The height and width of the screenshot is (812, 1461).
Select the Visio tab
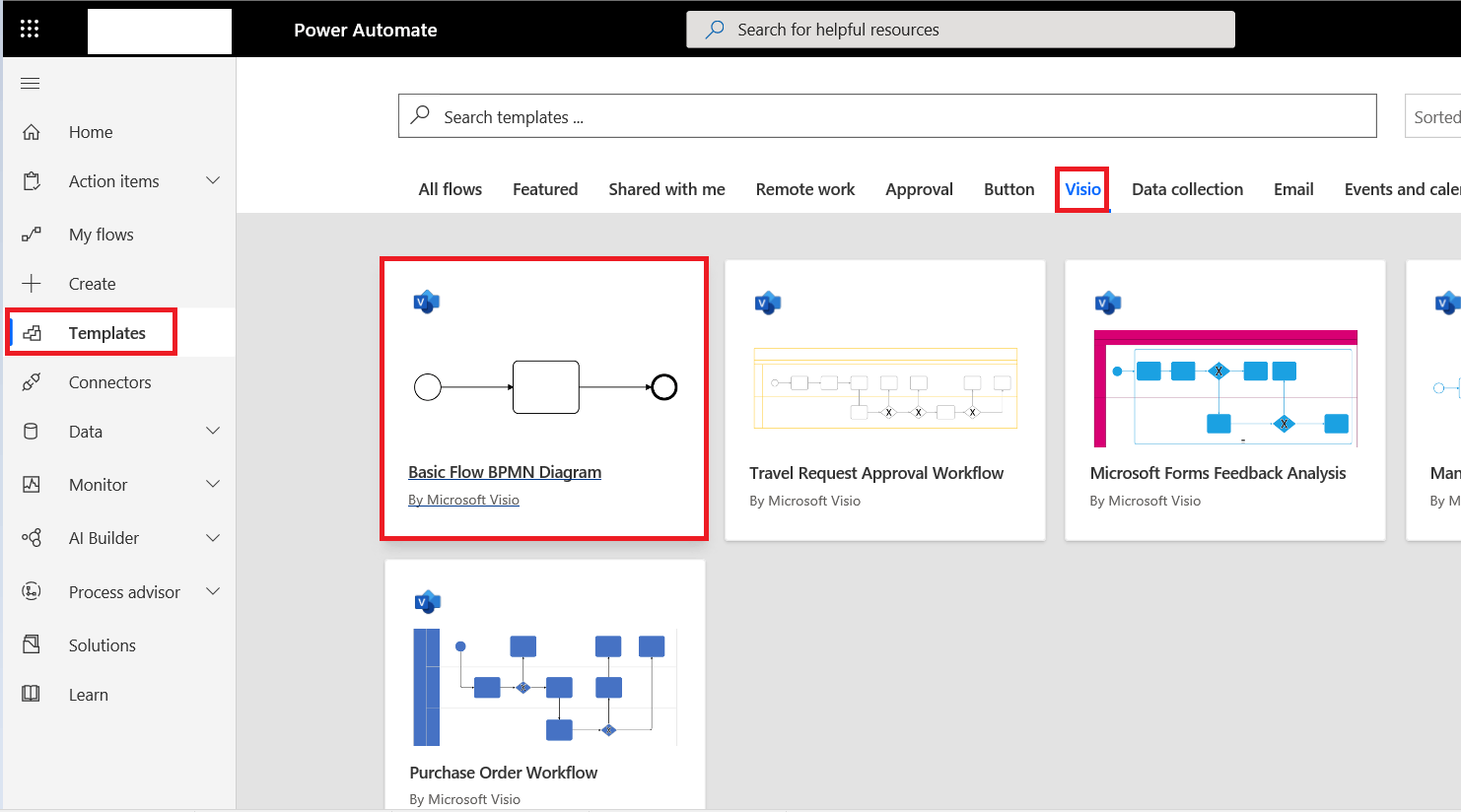pos(1082,189)
